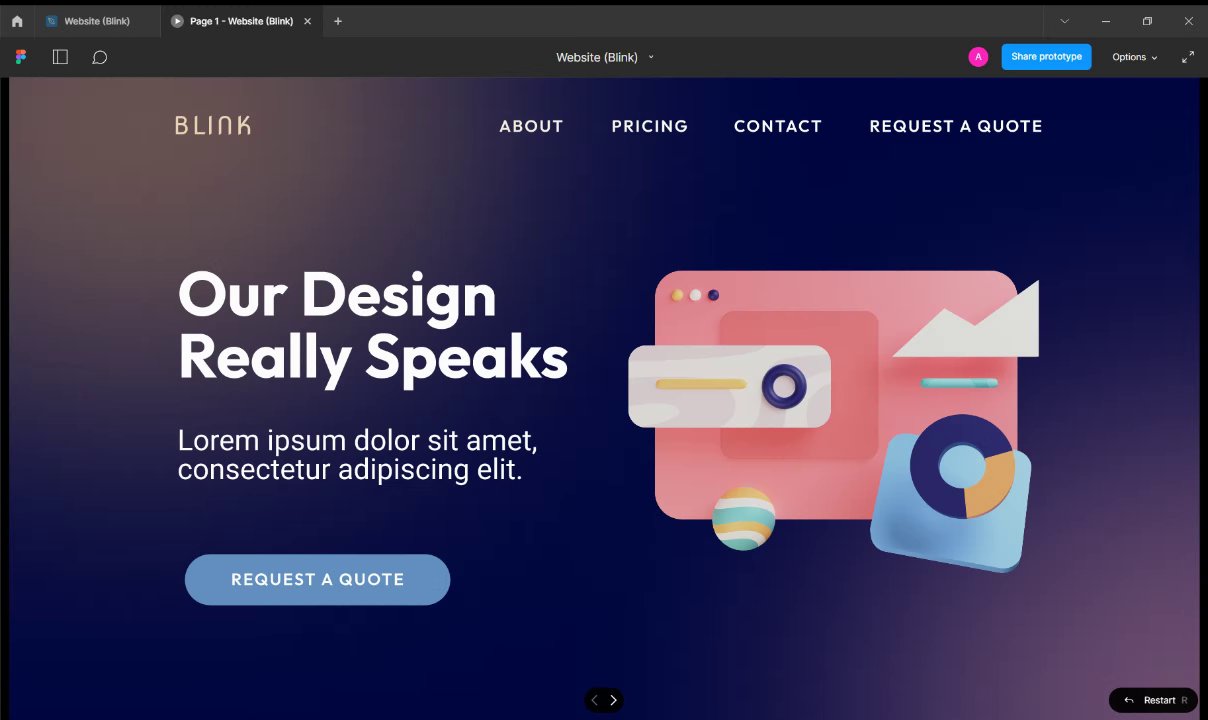1208x720 pixels.
Task: Click the Restart button
Action: pos(1153,700)
